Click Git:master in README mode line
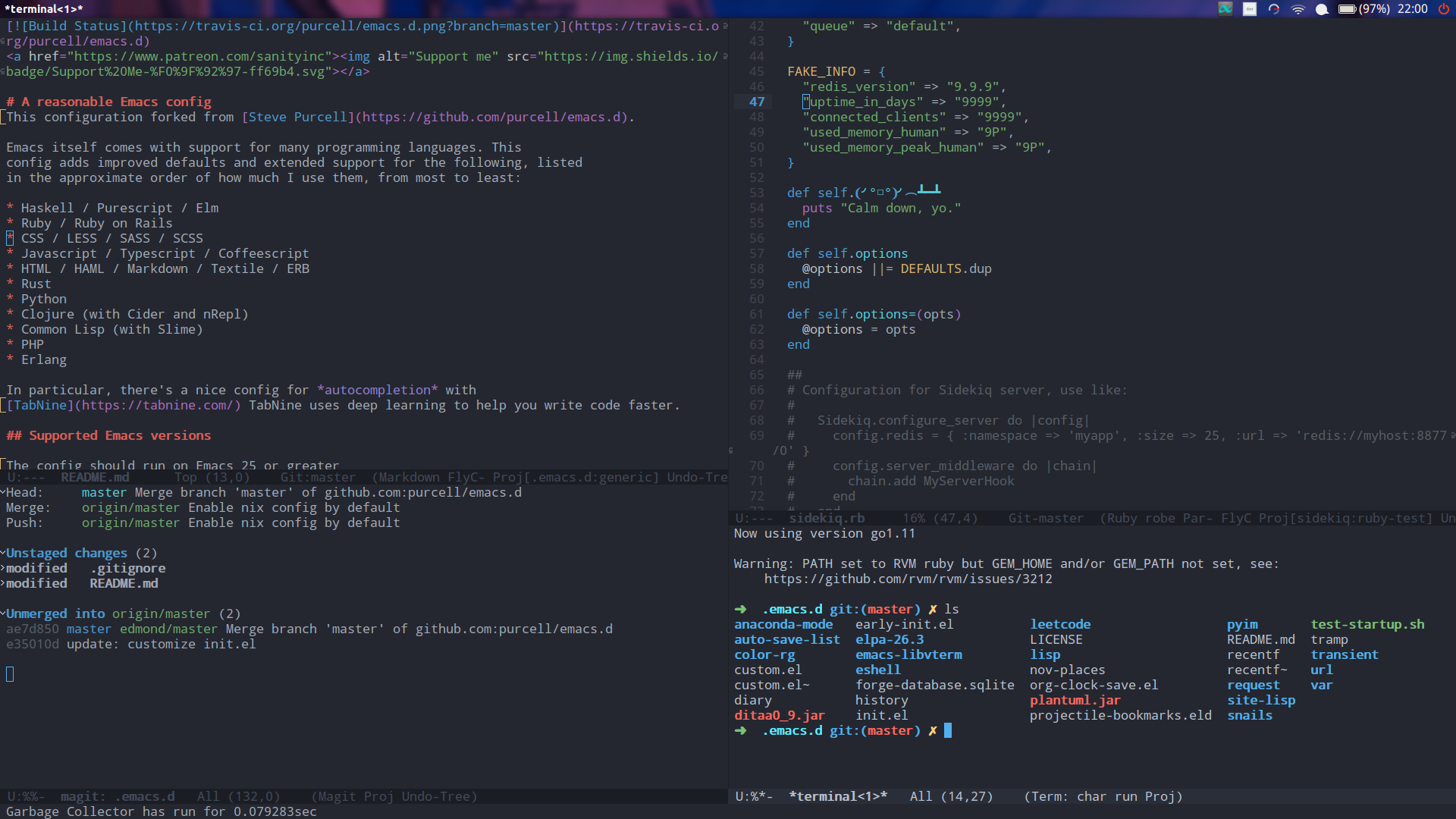1456x819 pixels. [x=318, y=477]
